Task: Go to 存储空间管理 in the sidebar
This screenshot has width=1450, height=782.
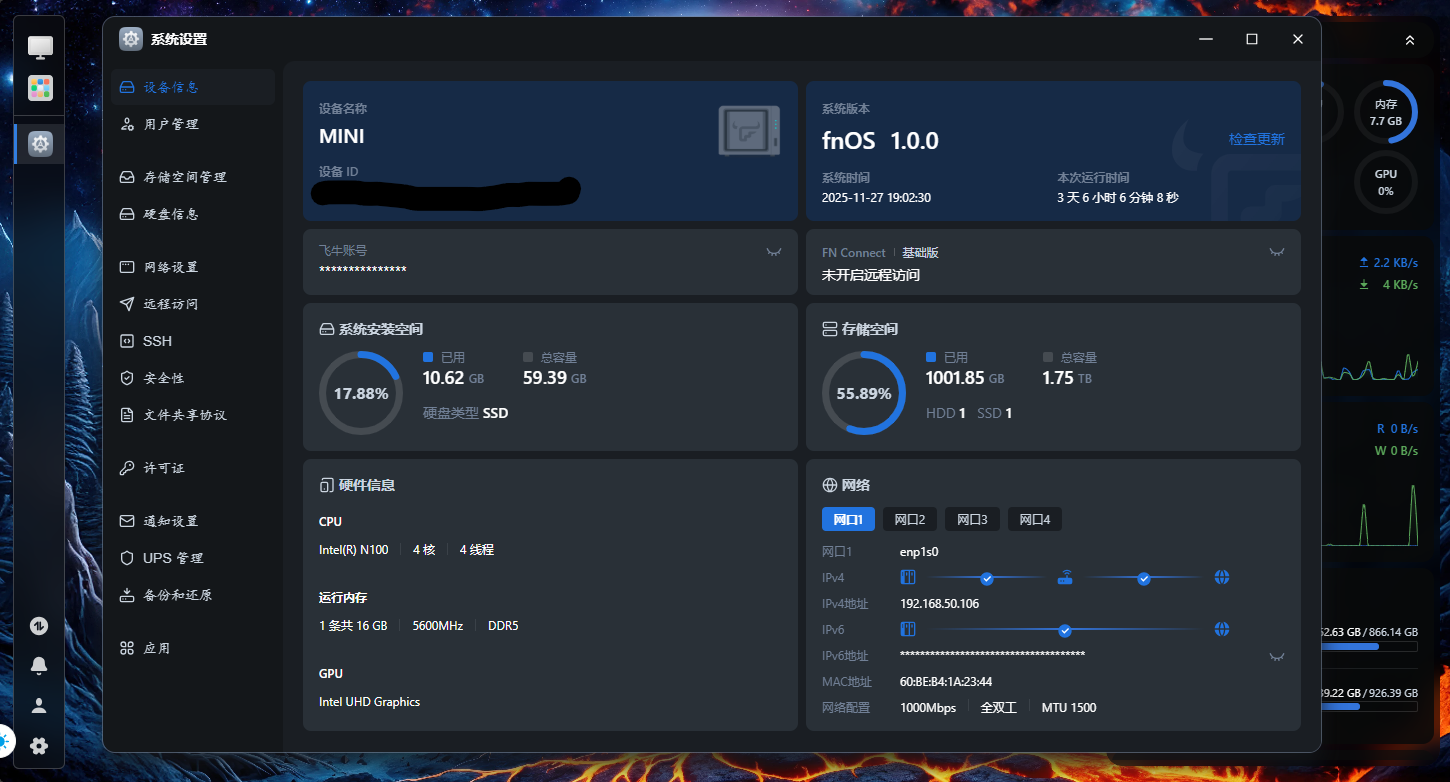Action: (193, 177)
